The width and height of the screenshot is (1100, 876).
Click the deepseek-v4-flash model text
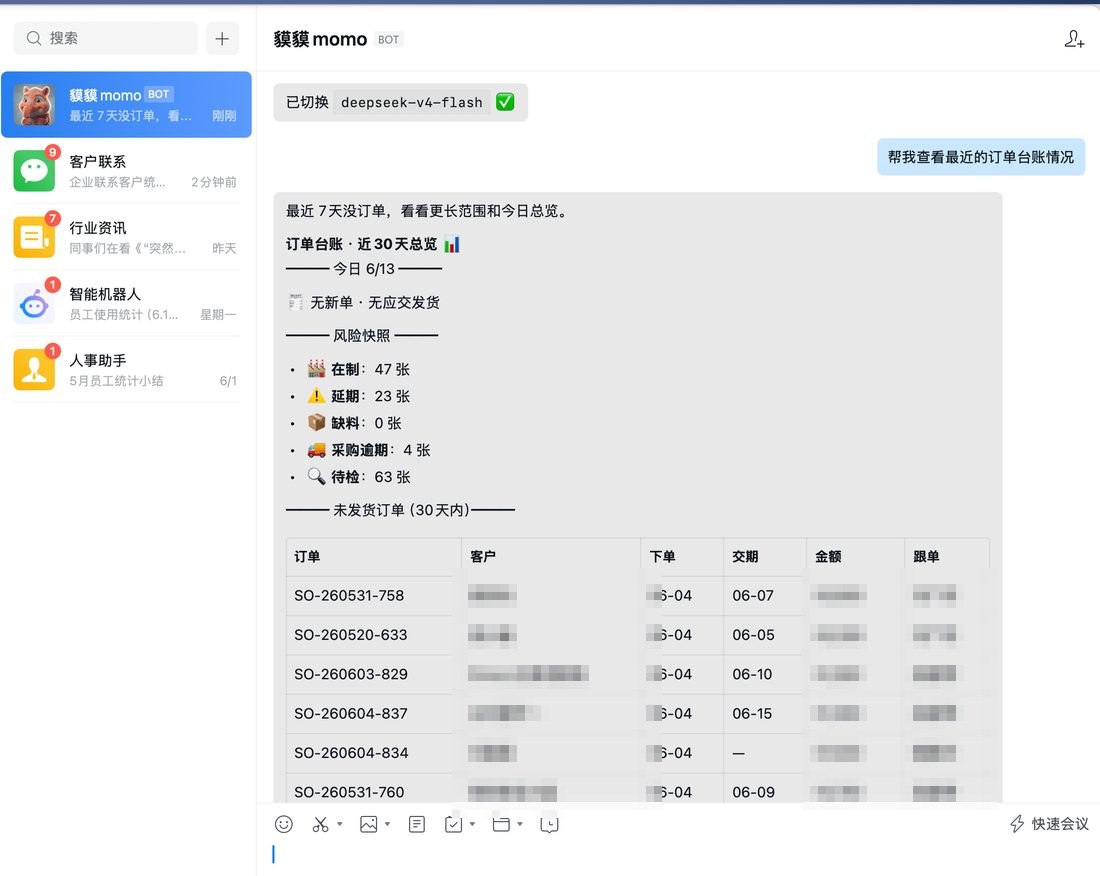[412, 102]
